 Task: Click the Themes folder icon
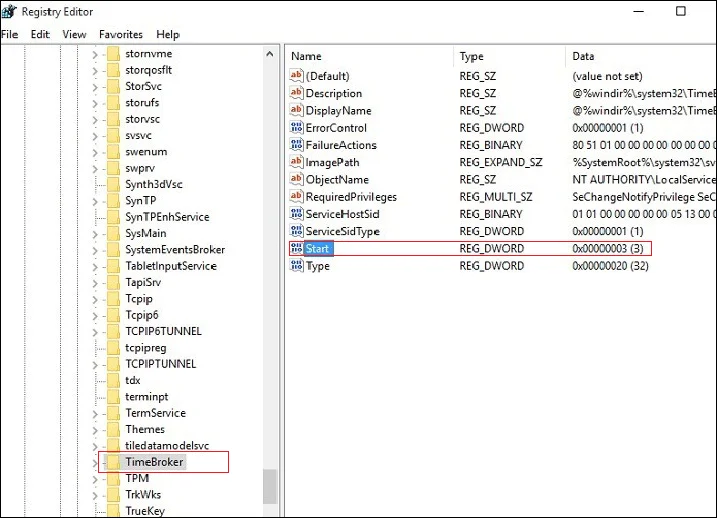coord(113,429)
